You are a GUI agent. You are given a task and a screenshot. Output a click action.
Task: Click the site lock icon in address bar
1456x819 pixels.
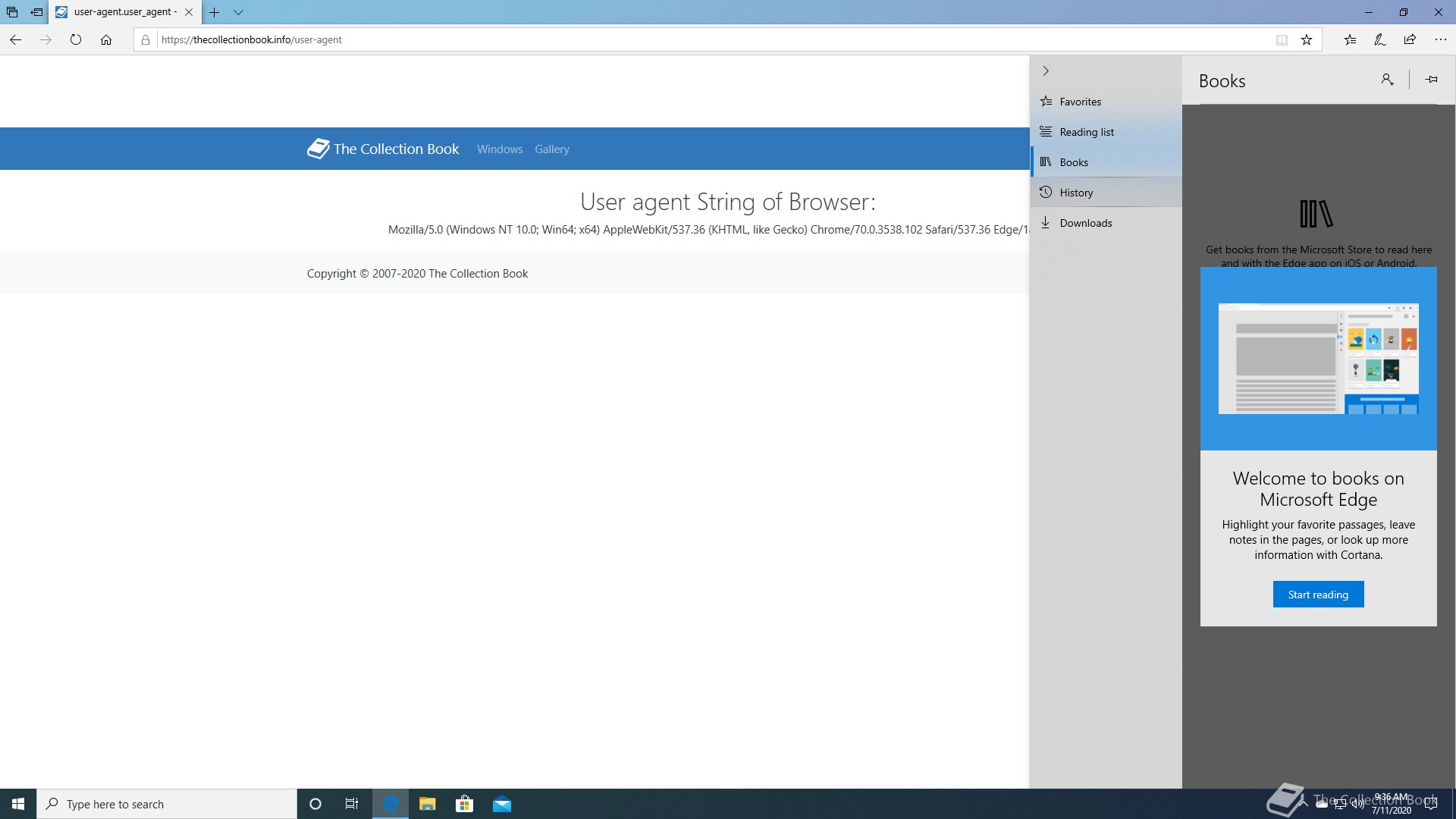146,39
